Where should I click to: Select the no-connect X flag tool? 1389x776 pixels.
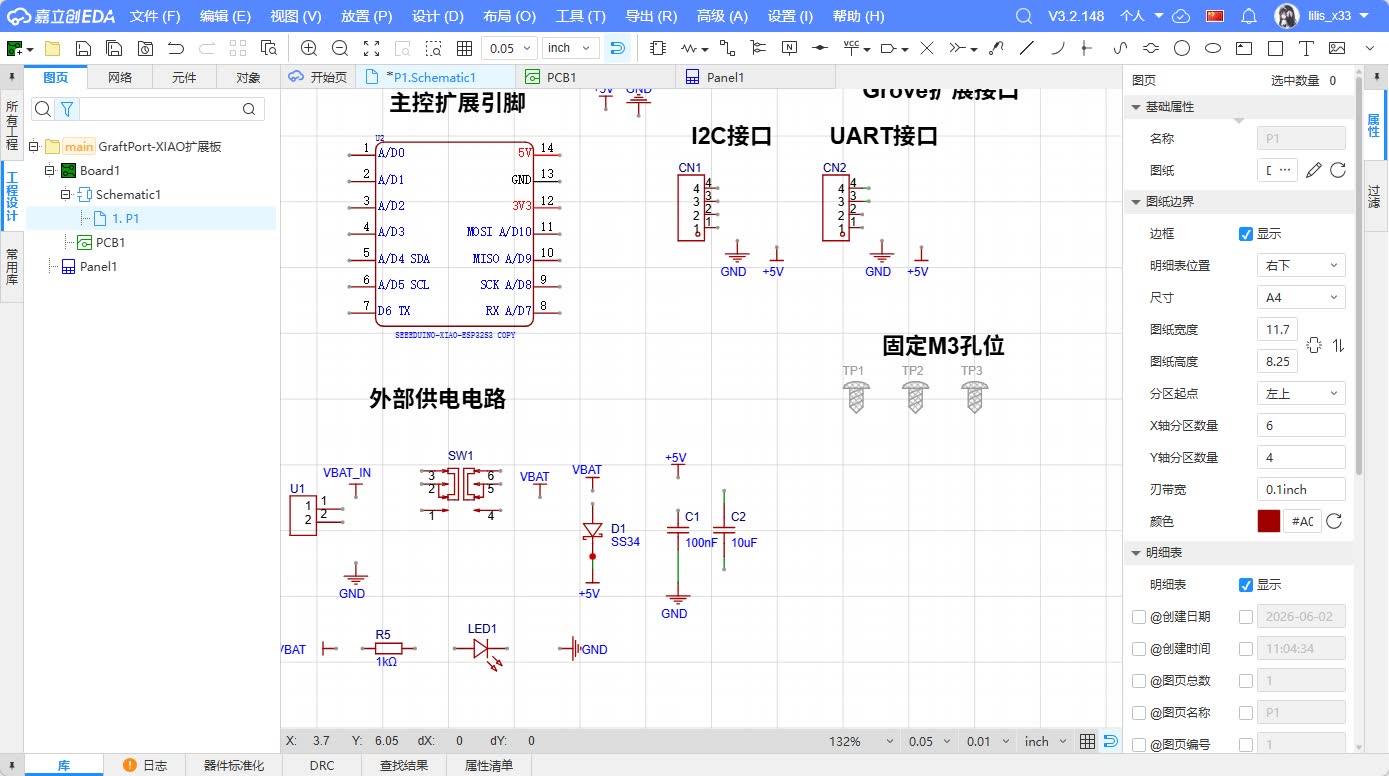[x=927, y=48]
